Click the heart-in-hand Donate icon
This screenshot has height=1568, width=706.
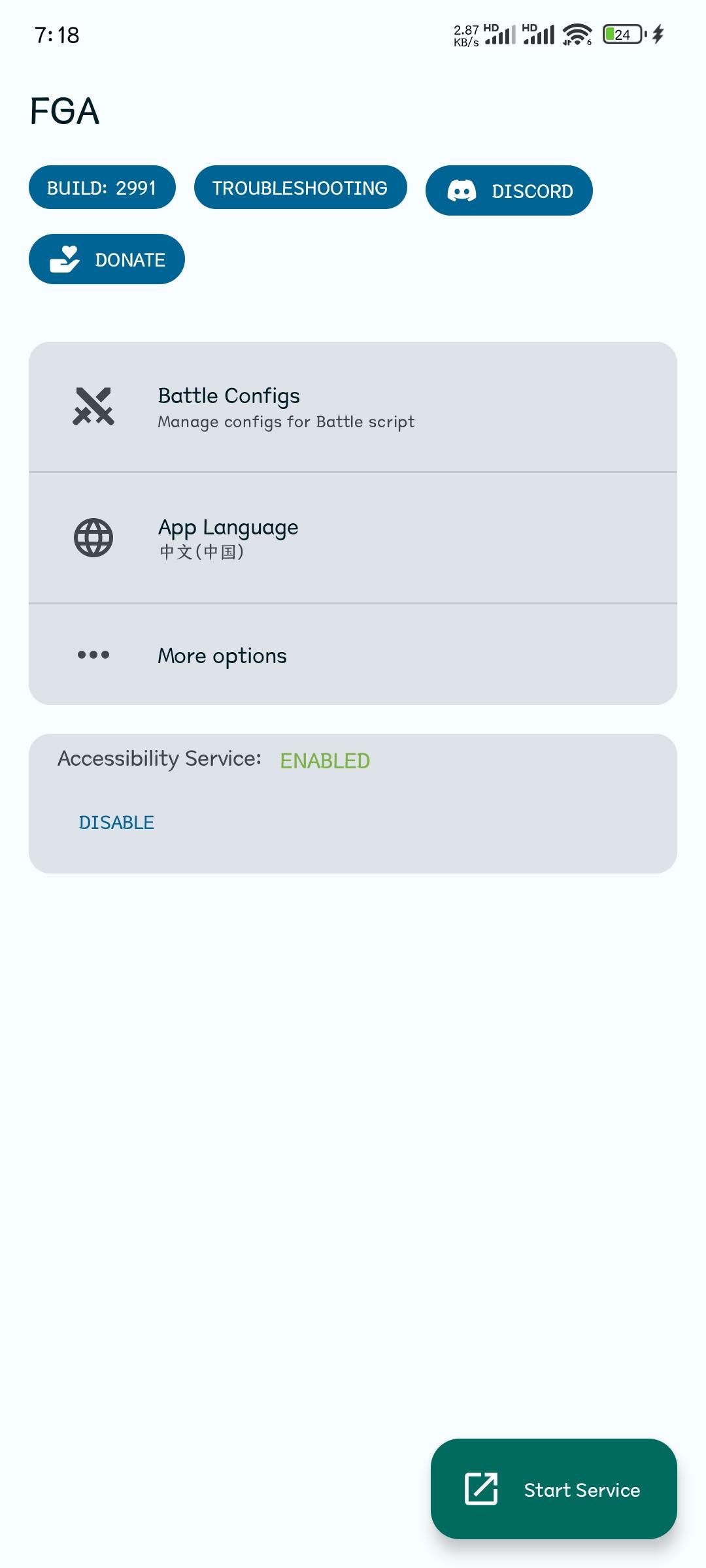point(65,259)
